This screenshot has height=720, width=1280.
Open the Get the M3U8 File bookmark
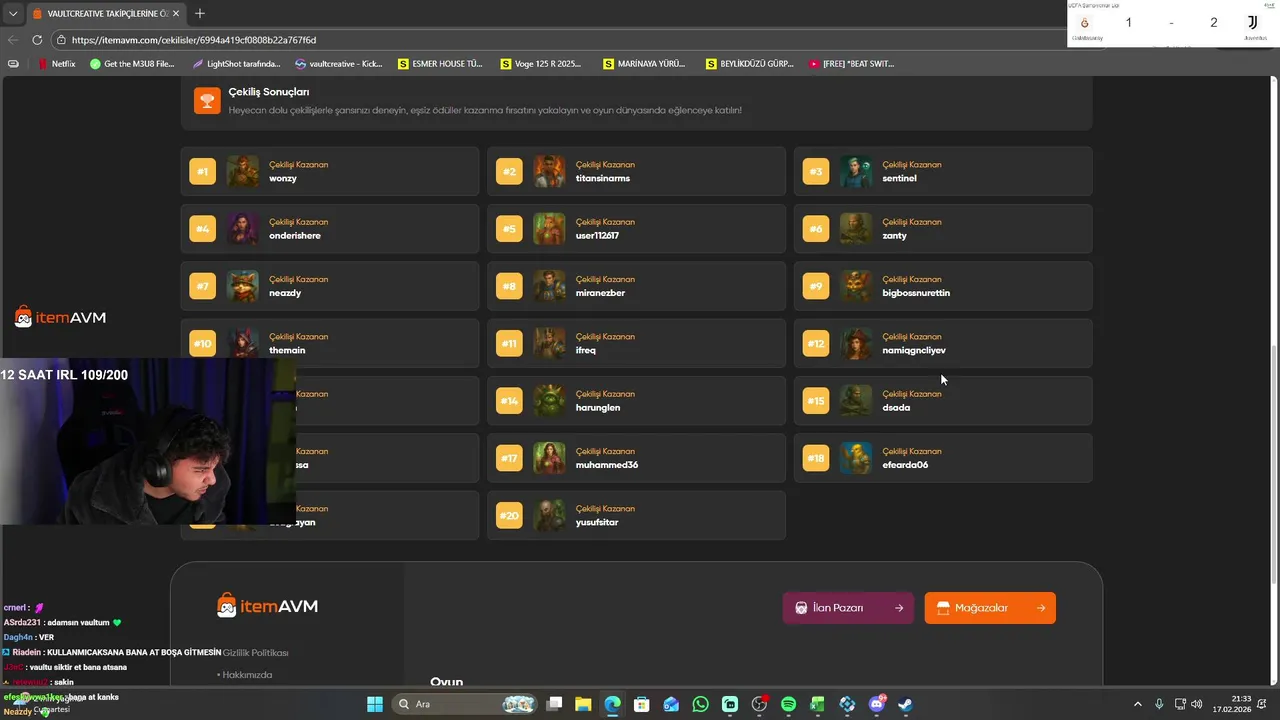(132, 63)
